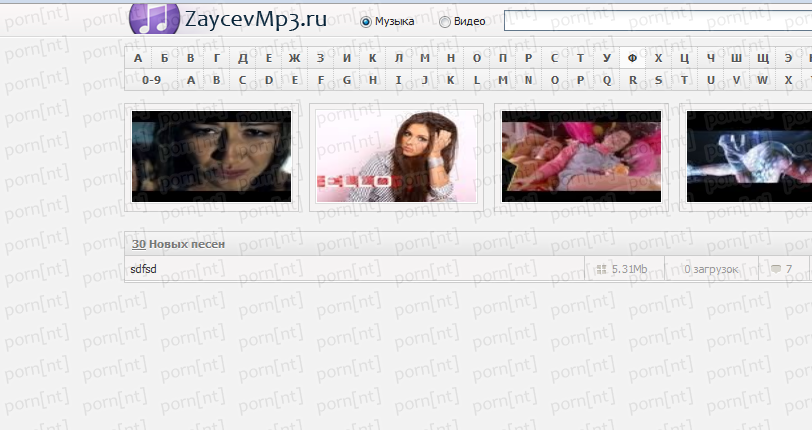This screenshot has width=812, height=430.
Task: Open the thumbnail with the person lying on pink fabric
Action: (581, 156)
